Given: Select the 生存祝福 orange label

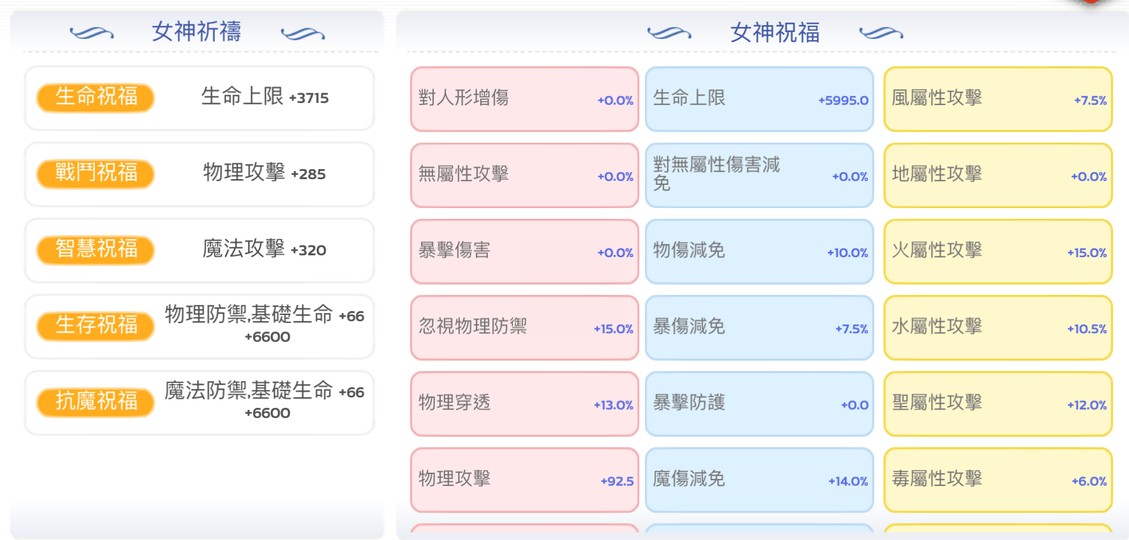Looking at the screenshot, I should pos(96,325).
